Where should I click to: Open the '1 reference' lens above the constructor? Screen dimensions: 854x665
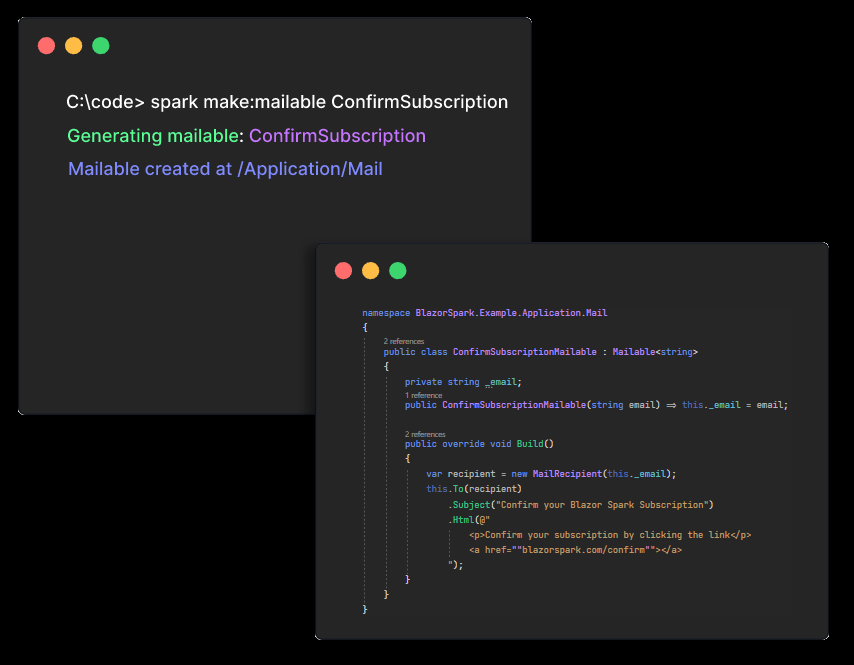[x=423, y=395]
